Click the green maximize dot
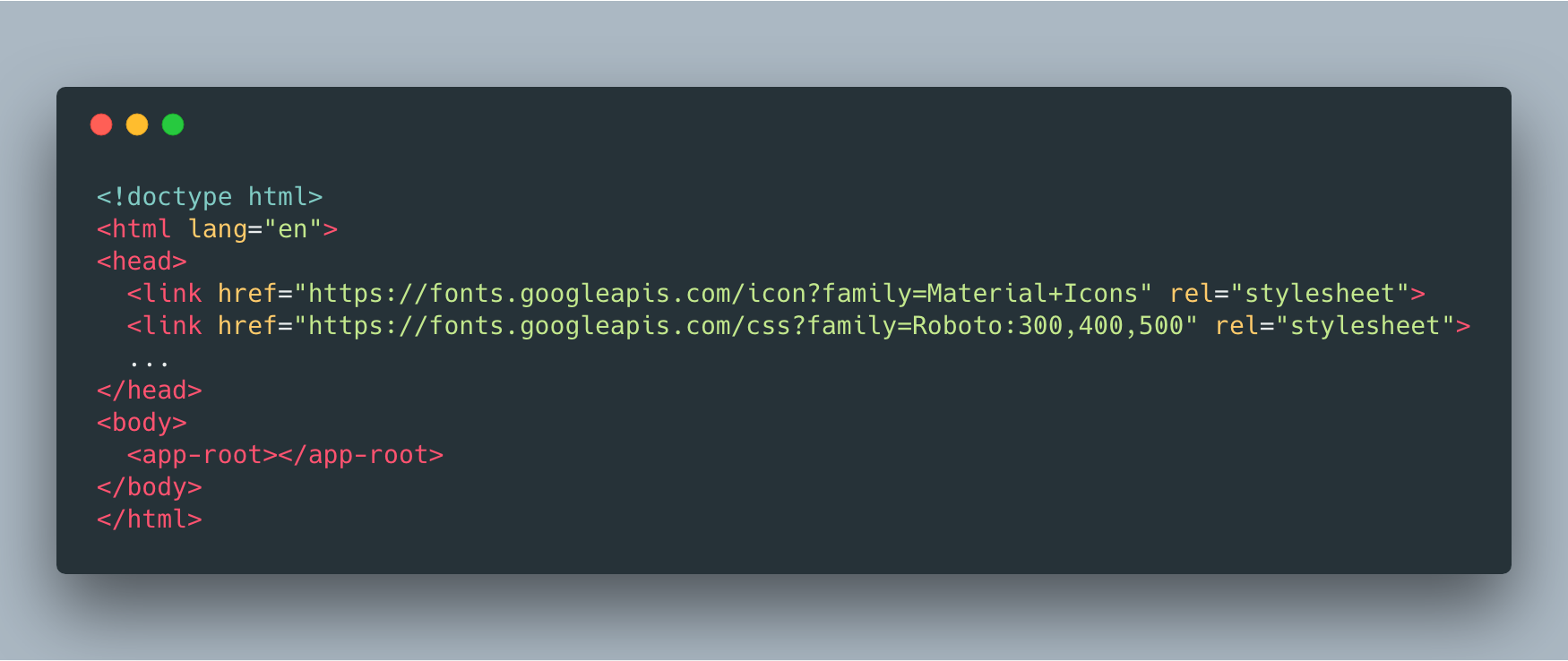The height and width of the screenshot is (661, 1568). point(173,124)
